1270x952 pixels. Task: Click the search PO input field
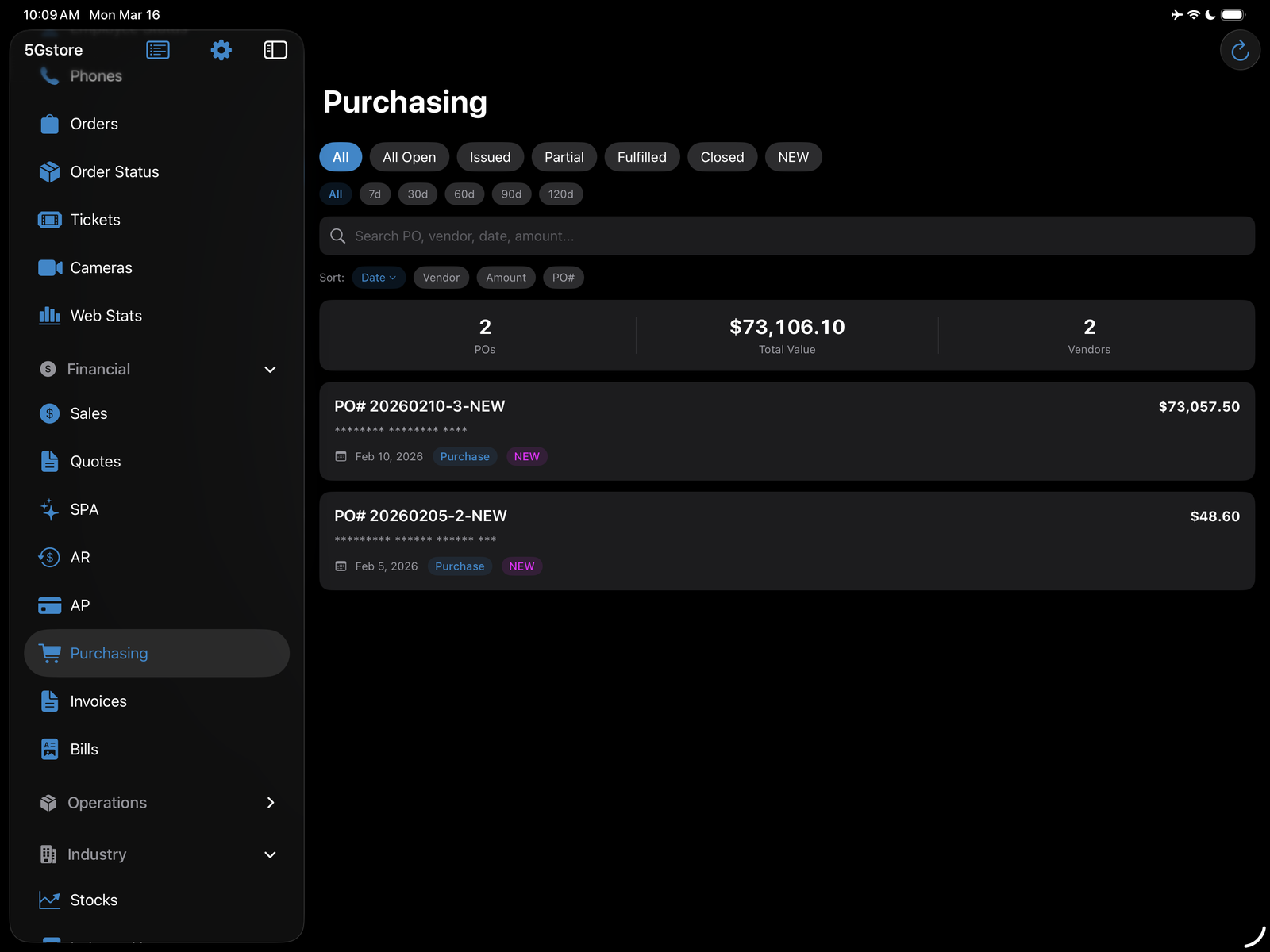click(x=787, y=236)
